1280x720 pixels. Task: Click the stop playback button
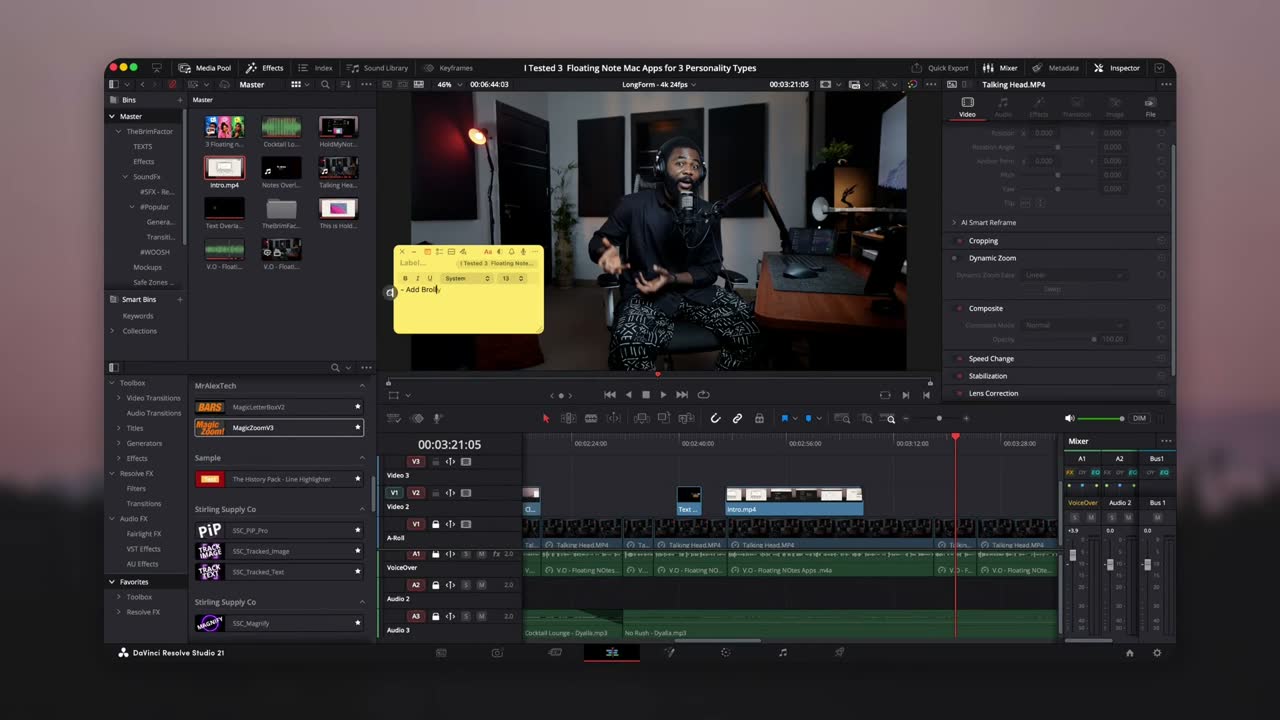646,395
